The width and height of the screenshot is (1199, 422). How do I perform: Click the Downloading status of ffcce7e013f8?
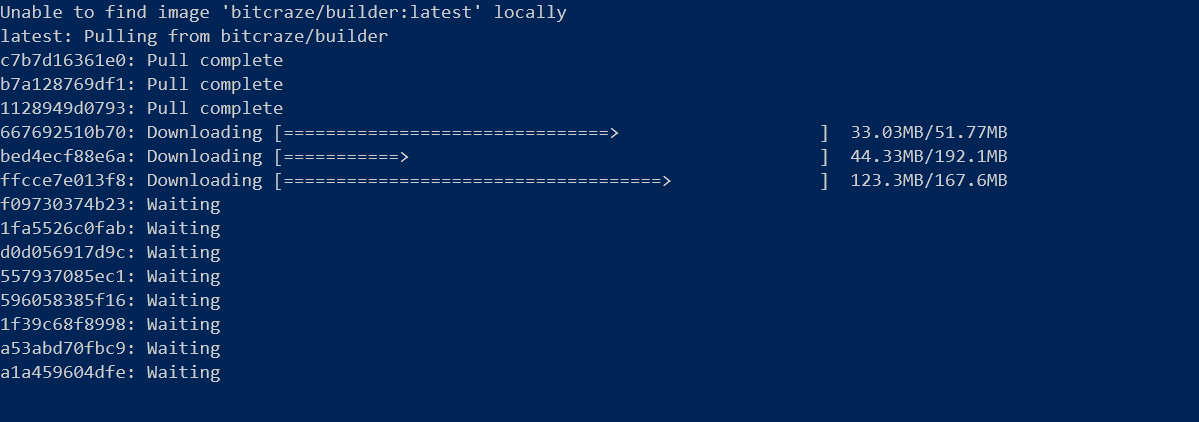pyautogui.click(x=204, y=180)
